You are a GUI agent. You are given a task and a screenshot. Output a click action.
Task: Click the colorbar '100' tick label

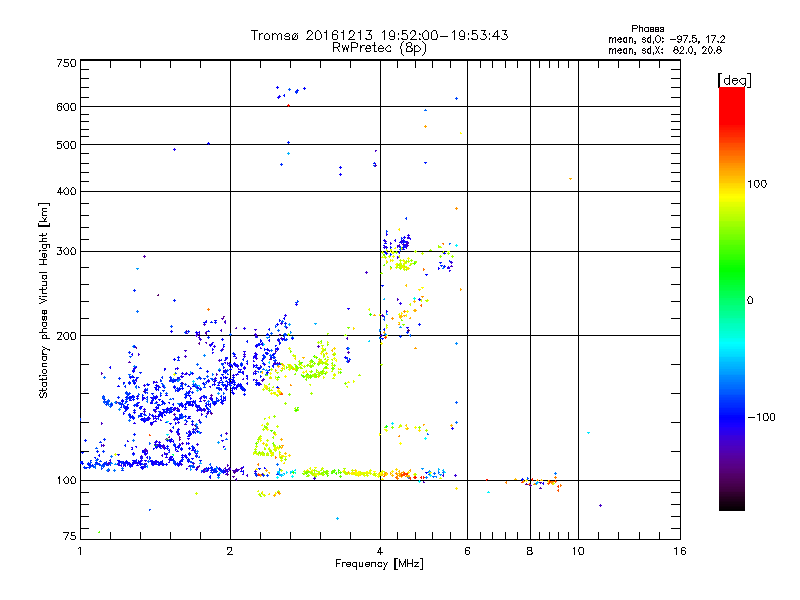(x=757, y=184)
